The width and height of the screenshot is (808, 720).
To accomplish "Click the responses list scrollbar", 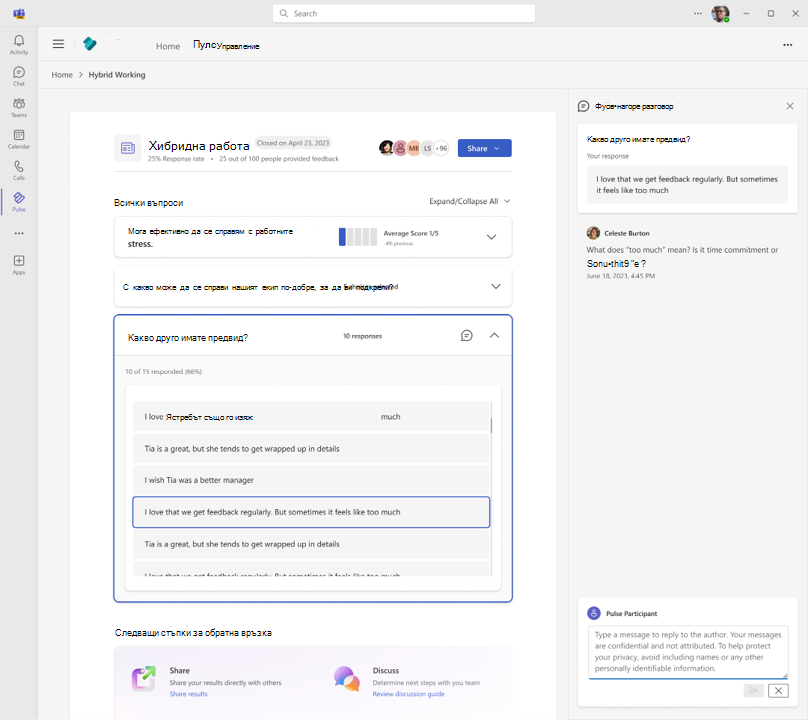I will tap(491, 426).
